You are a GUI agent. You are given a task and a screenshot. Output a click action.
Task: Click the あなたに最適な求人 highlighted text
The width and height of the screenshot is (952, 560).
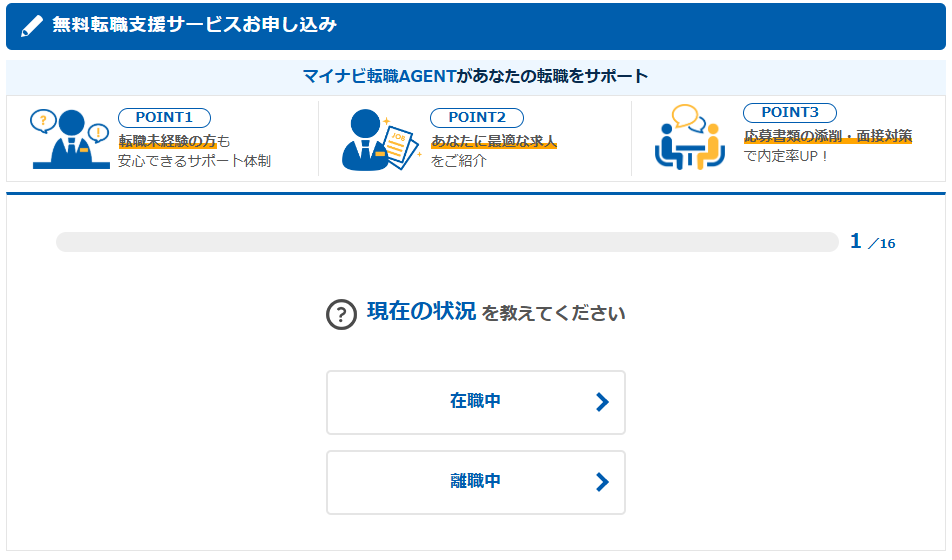pos(494,141)
